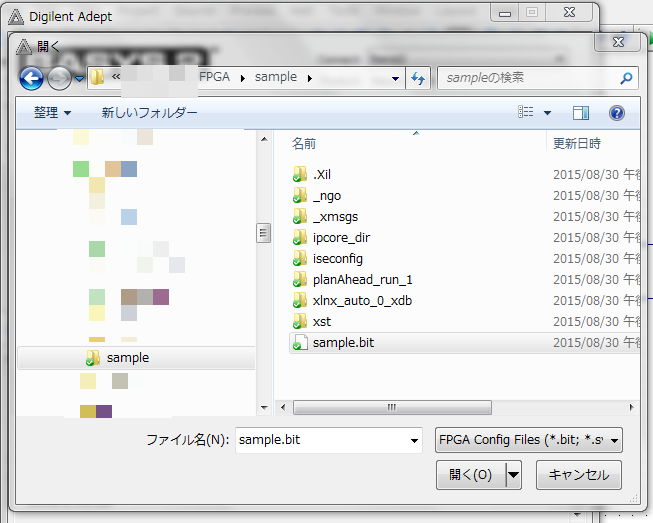Viewport: 653px width, 523px height.
Task: Click the 開く(O) button
Action: point(470,475)
